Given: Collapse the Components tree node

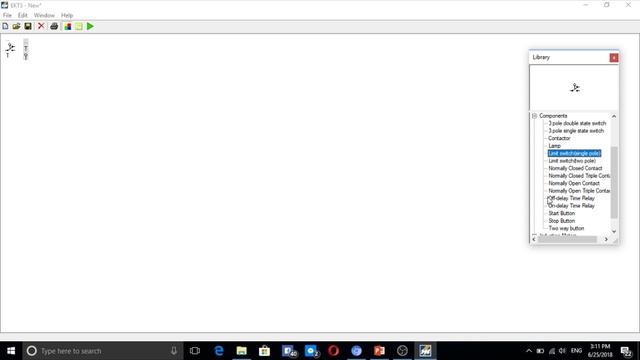Looking at the screenshot, I should [x=534, y=116].
